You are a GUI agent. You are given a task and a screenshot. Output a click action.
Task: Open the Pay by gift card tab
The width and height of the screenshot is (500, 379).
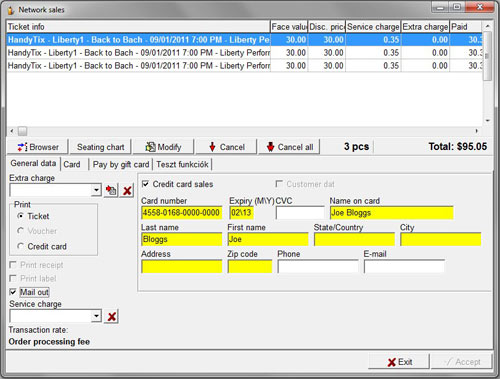(x=121, y=164)
